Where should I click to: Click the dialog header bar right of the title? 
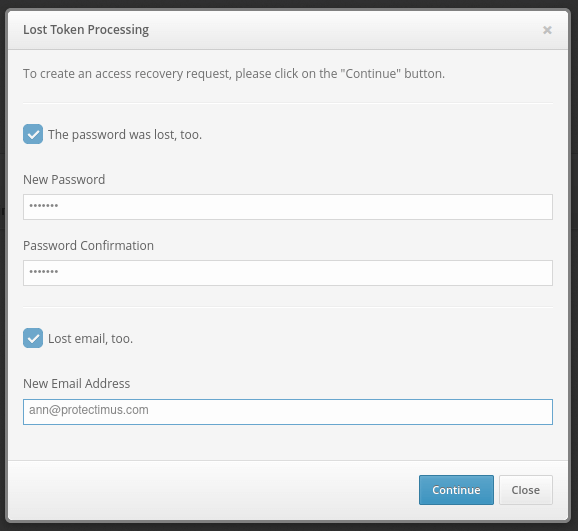[x=345, y=30]
